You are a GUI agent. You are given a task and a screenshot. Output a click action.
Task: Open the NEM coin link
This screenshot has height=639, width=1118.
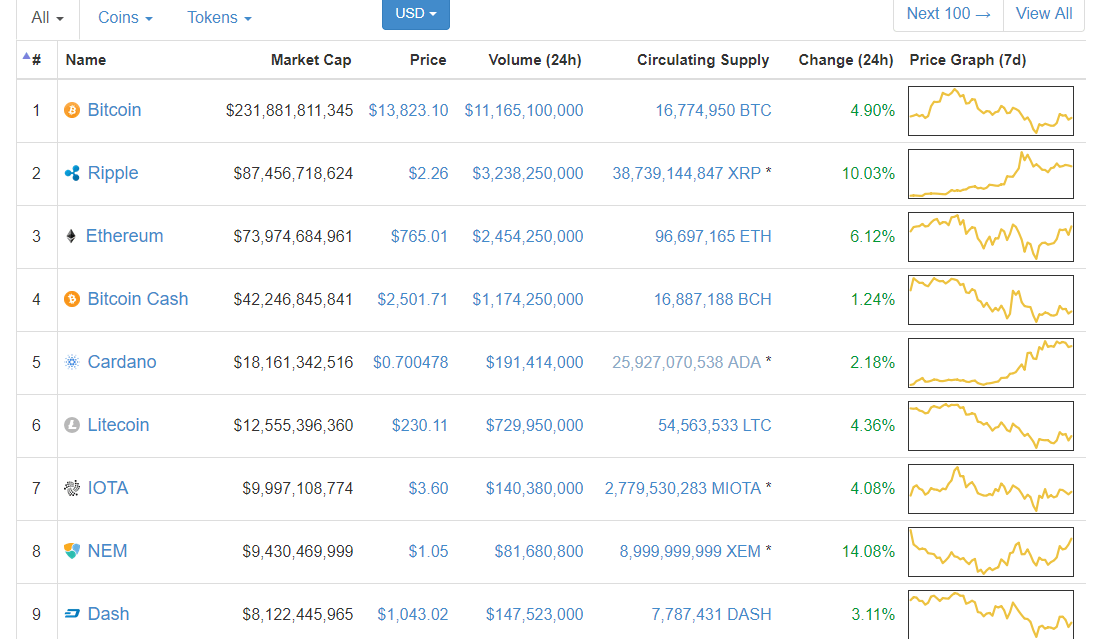point(107,551)
